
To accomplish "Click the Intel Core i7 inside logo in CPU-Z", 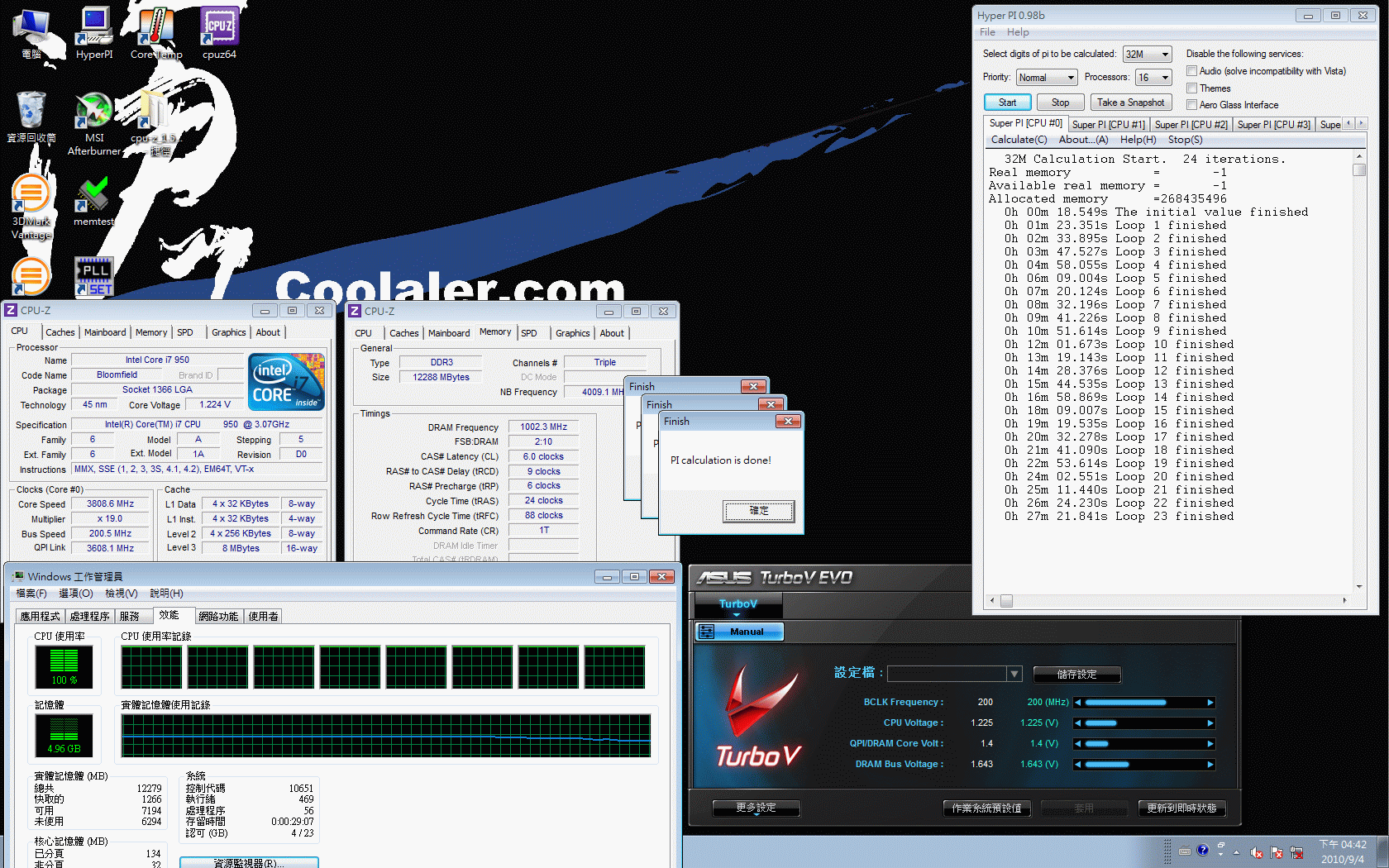I will click(287, 382).
